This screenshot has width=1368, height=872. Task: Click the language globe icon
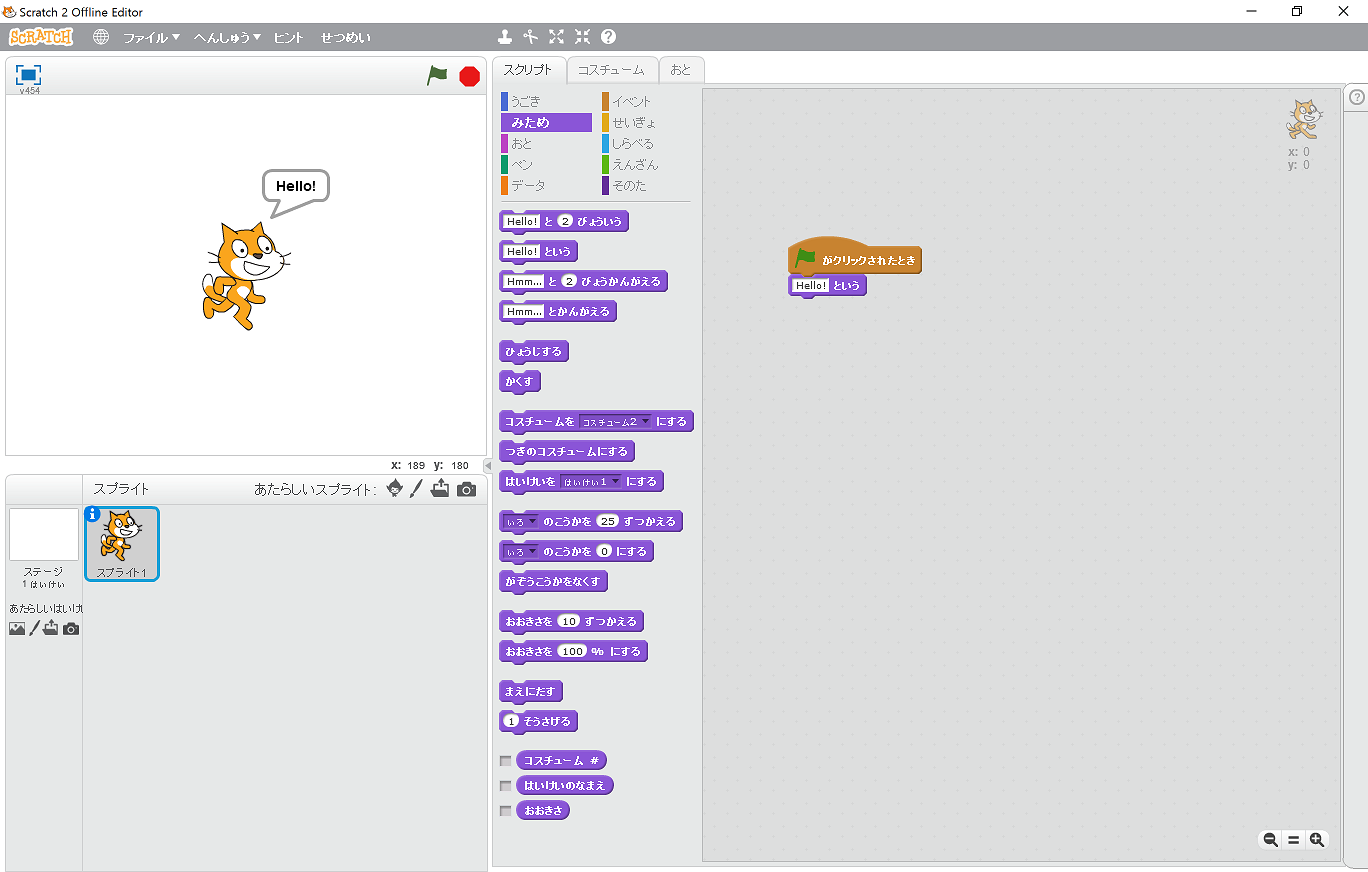click(101, 37)
